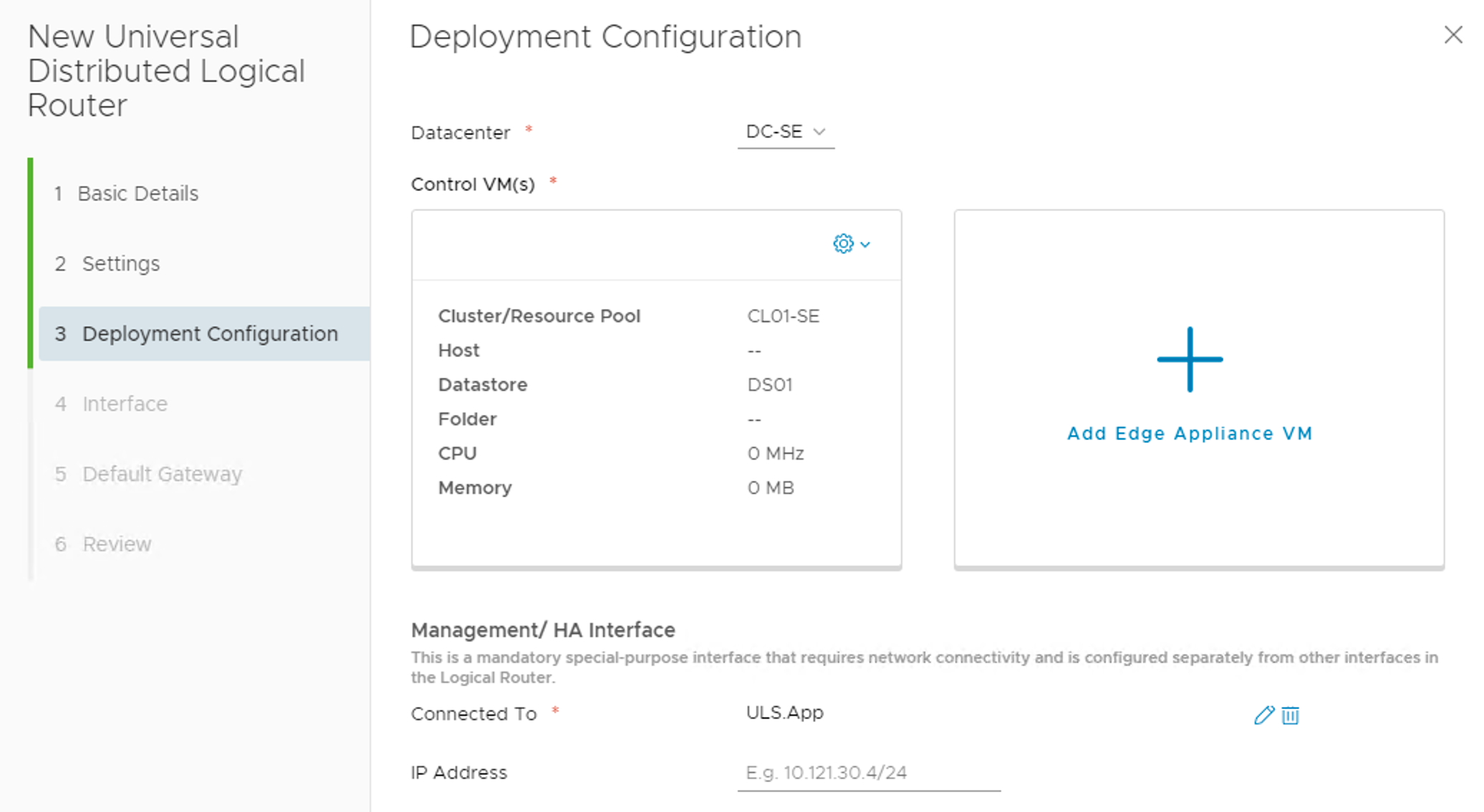Click the CL01-SE cluster value
1484x812 pixels.
click(x=783, y=316)
